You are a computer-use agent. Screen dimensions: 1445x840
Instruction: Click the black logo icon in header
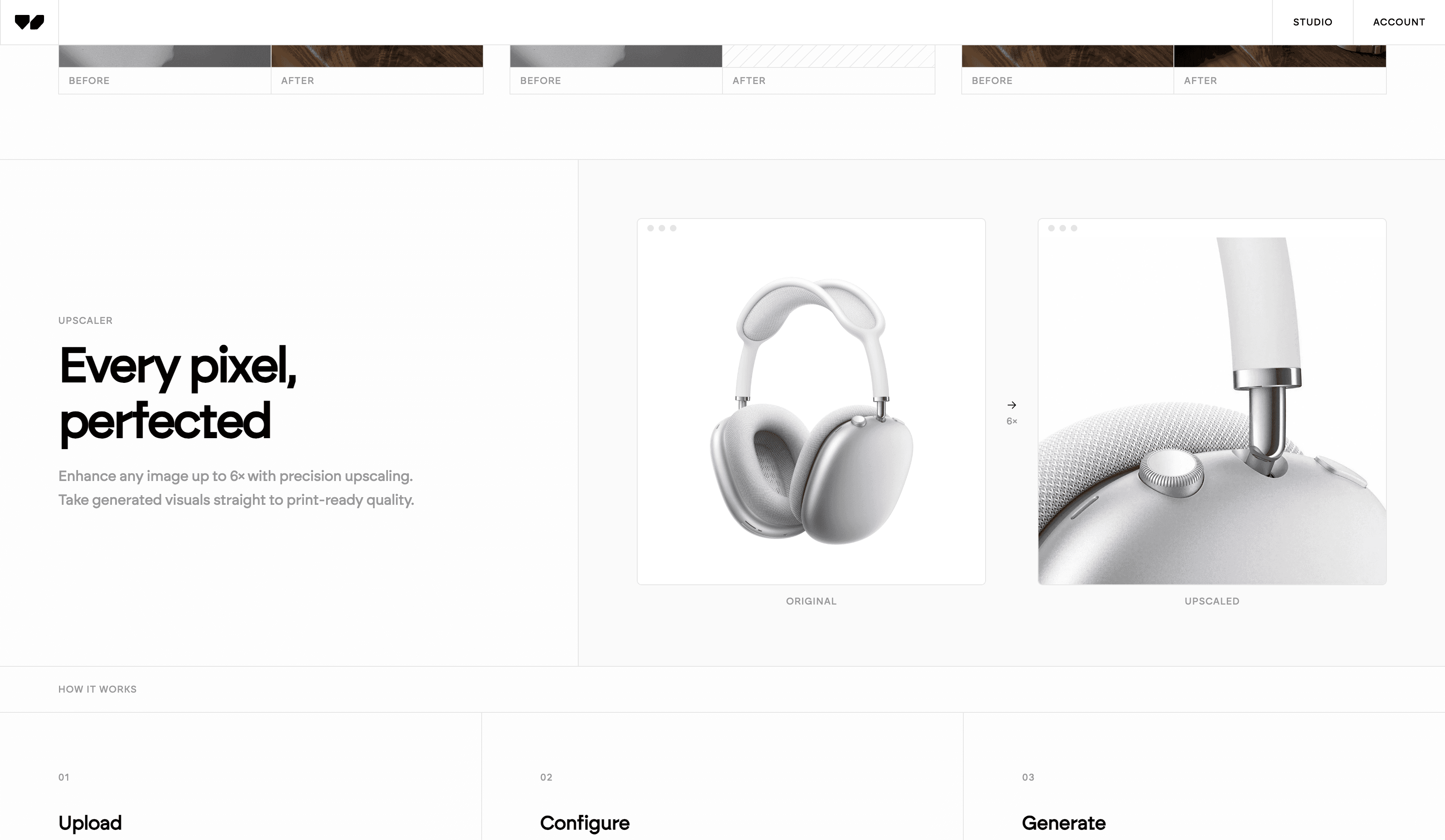click(29, 22)
